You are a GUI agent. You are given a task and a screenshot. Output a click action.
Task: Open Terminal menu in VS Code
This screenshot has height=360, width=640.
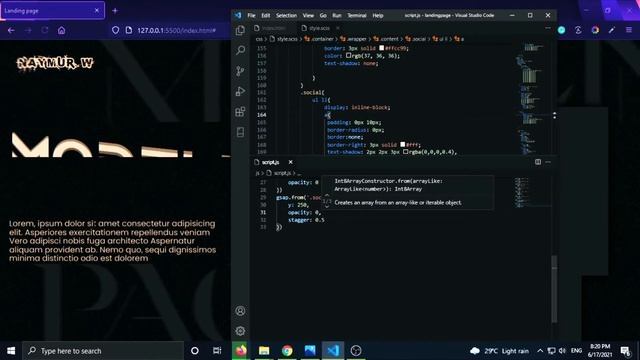(357, 16)
